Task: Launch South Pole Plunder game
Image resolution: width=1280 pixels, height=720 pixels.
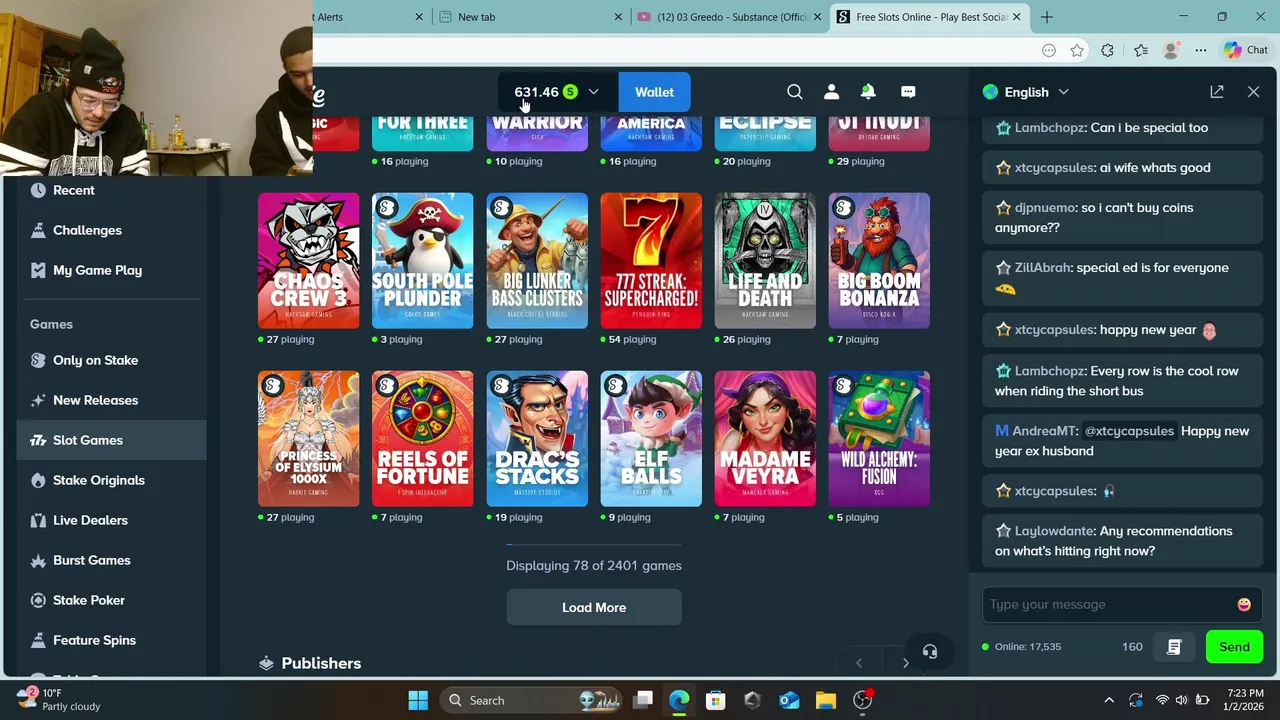Action: (423, 260)
